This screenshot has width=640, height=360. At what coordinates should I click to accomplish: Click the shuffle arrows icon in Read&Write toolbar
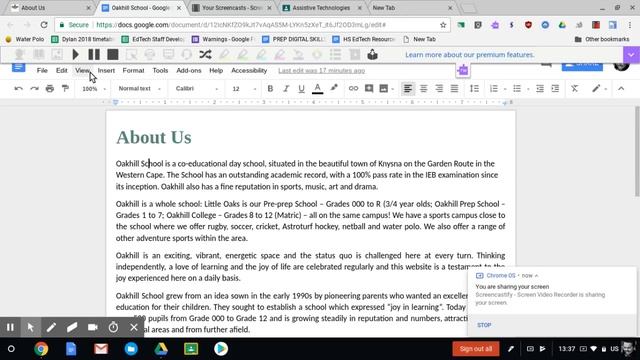click(205, 54)
